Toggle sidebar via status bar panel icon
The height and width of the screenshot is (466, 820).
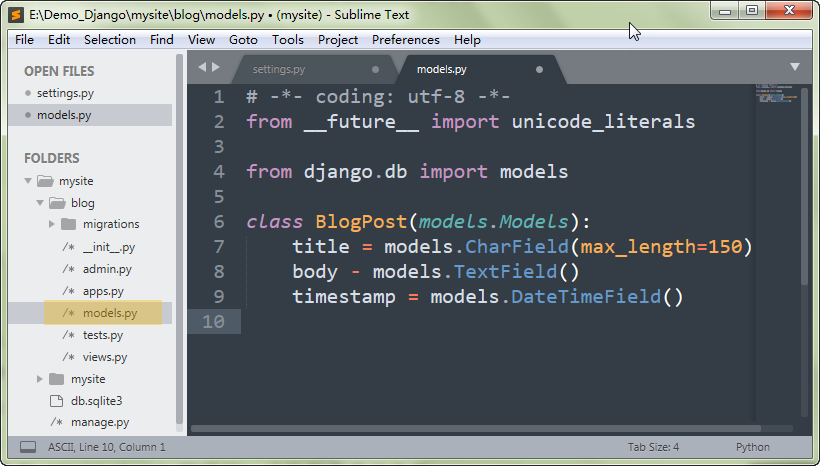coord(28,447)
